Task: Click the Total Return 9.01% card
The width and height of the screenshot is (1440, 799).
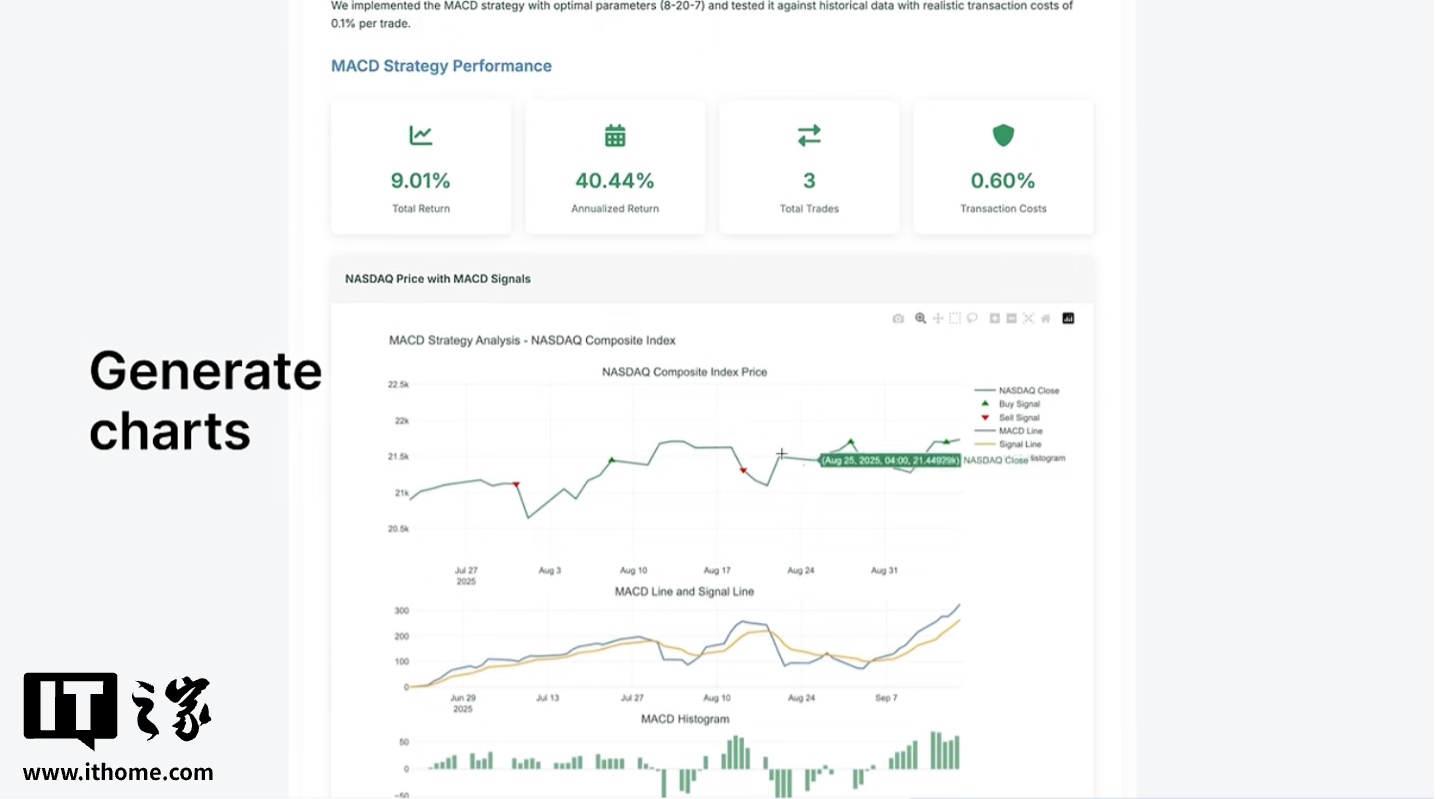Action: click(421, 168)
